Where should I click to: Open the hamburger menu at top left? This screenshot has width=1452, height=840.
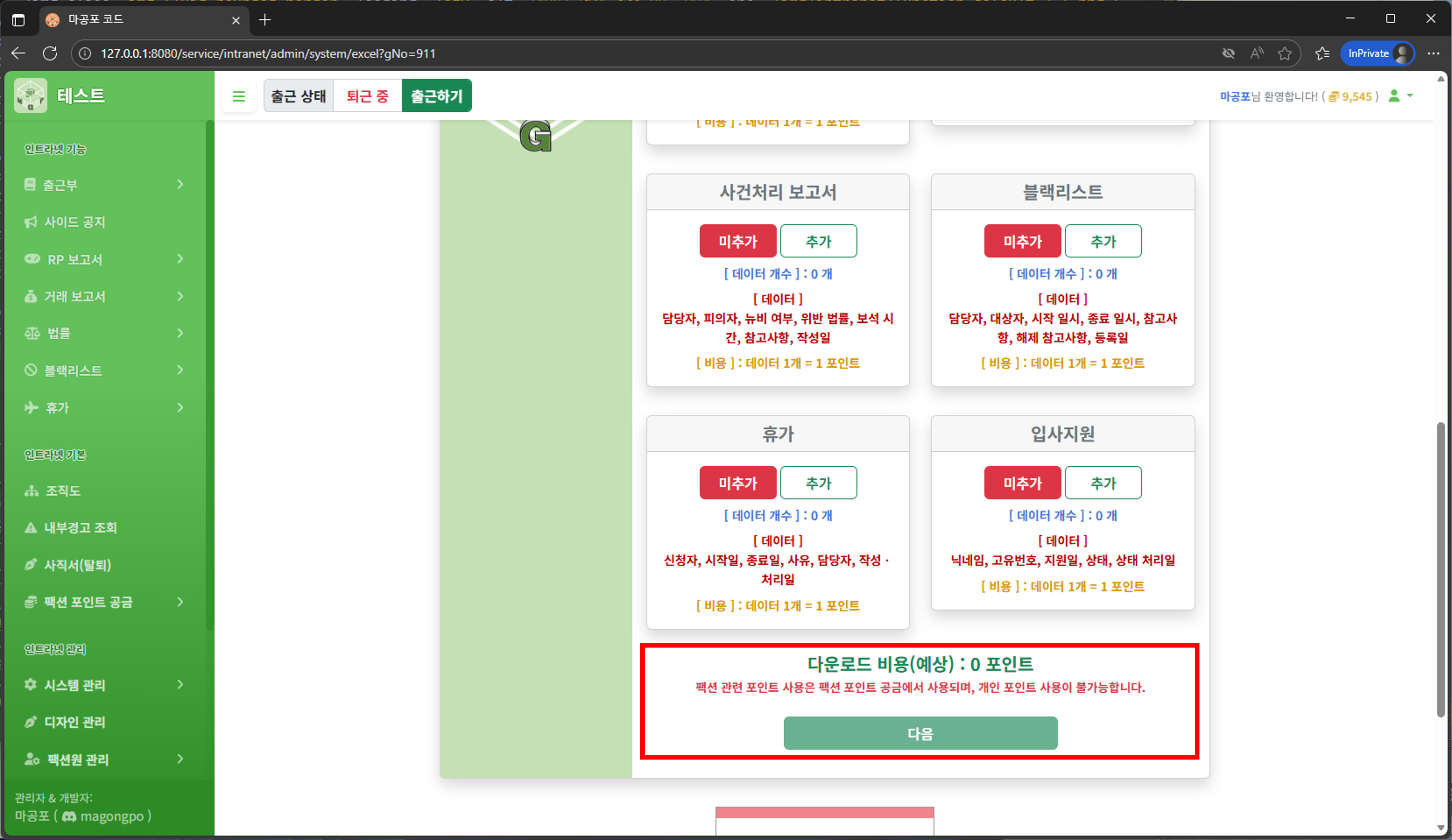pyautogui.click(x=239, y=96)
